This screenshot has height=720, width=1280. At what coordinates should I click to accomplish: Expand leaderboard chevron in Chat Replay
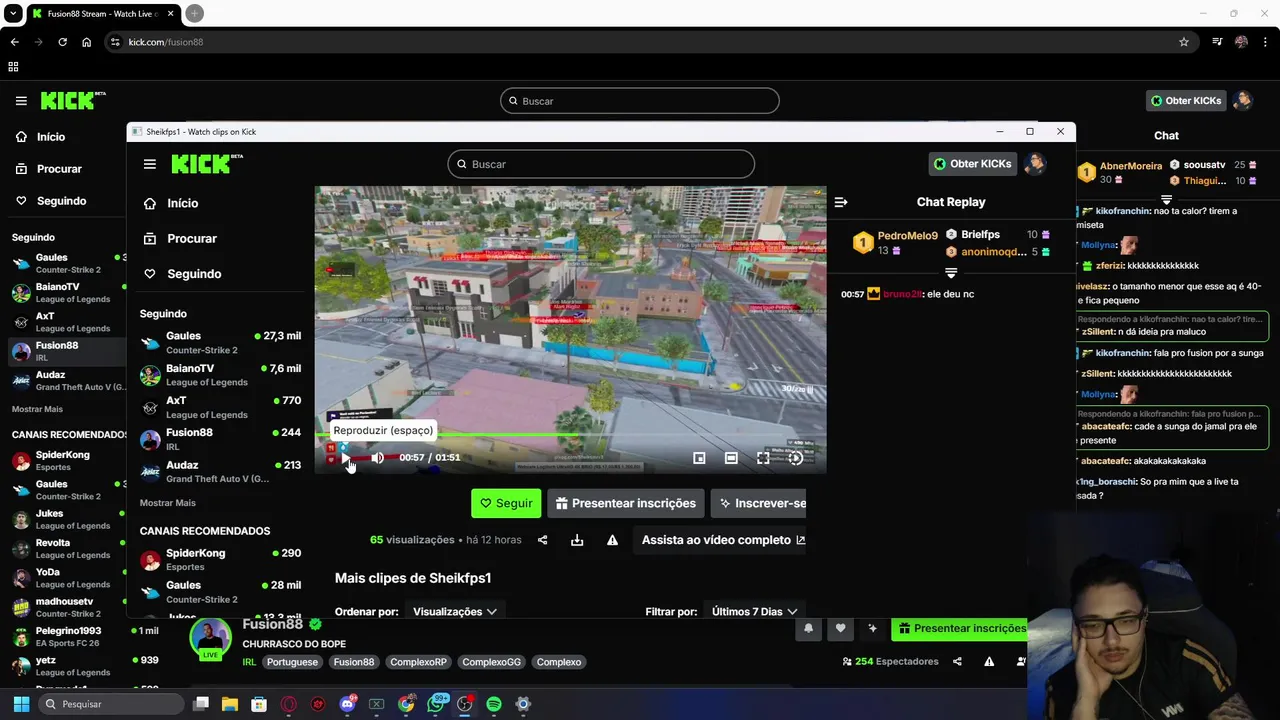click(x=951, y=272)
